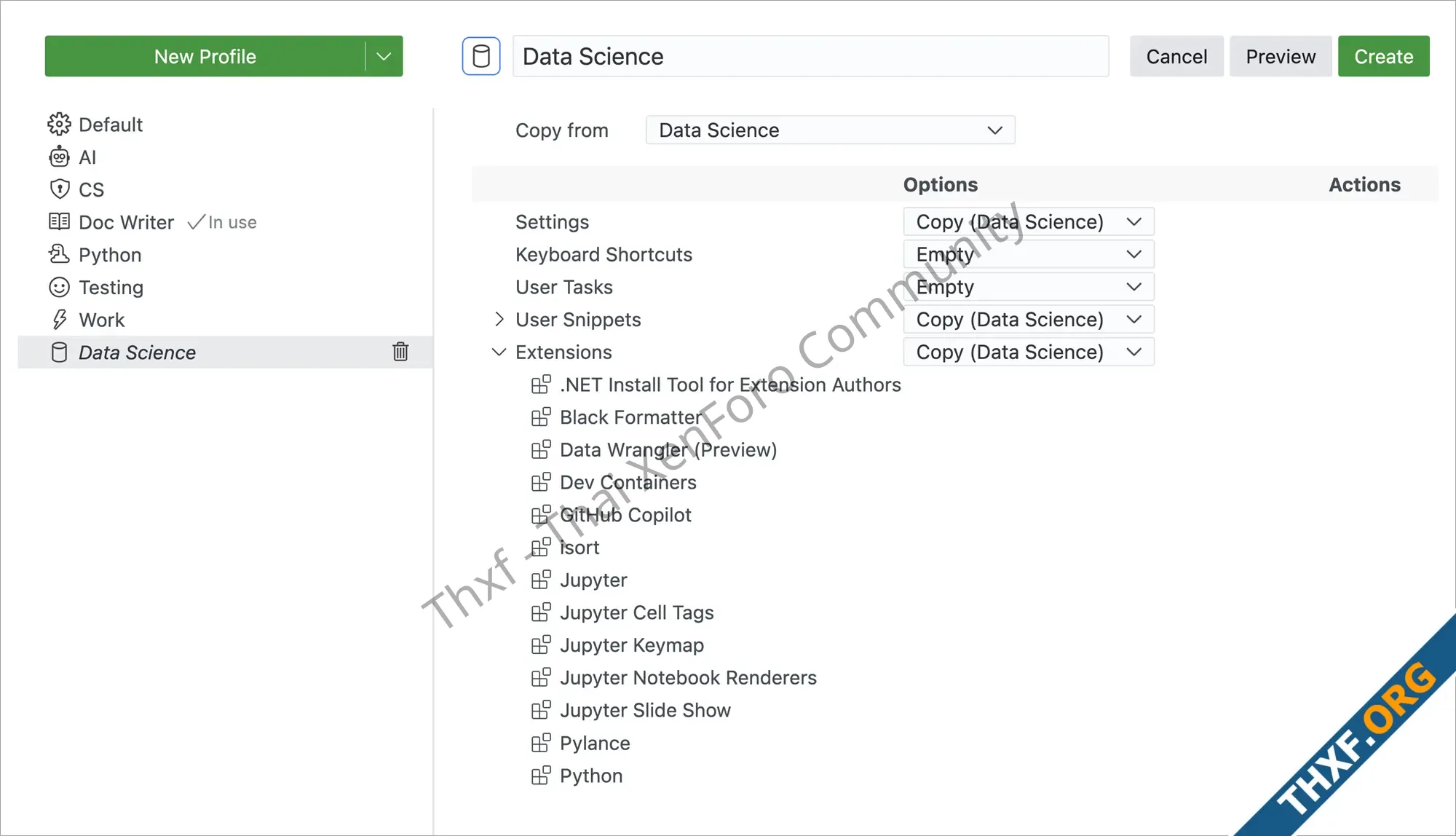
Task: Click extension icon of GitHub Copilot
Action: click(x=541, y=514)
